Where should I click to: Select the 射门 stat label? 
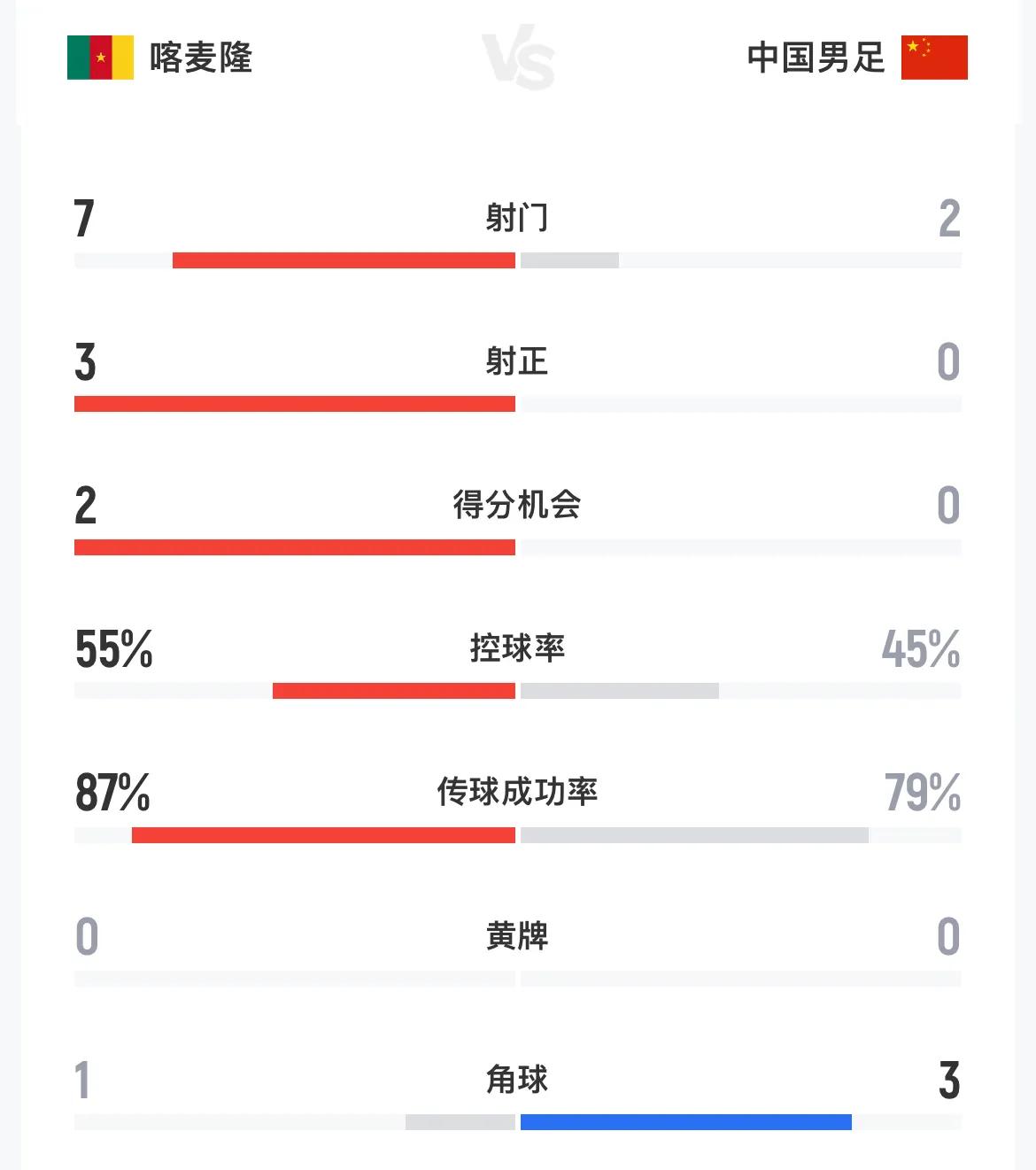point(517,218)
